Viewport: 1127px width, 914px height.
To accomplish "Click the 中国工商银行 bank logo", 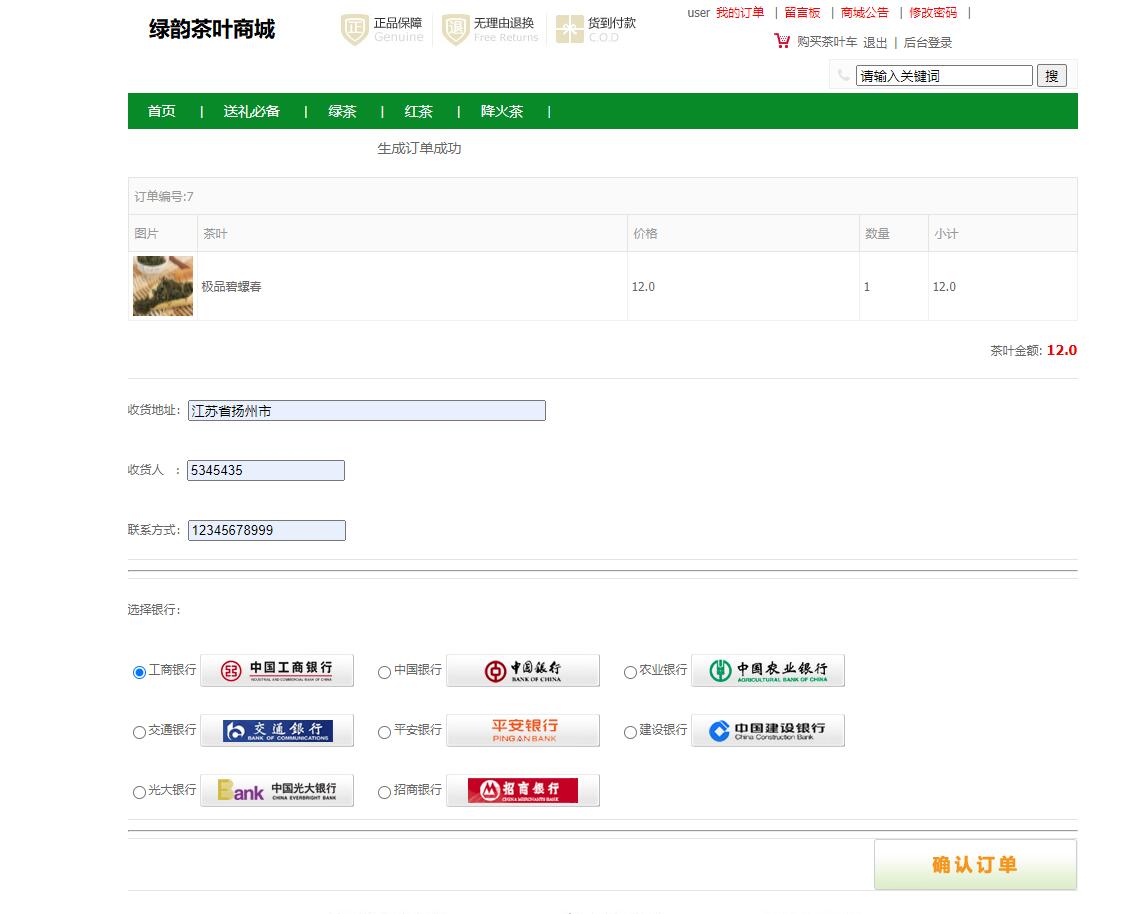I will [275, 670].
